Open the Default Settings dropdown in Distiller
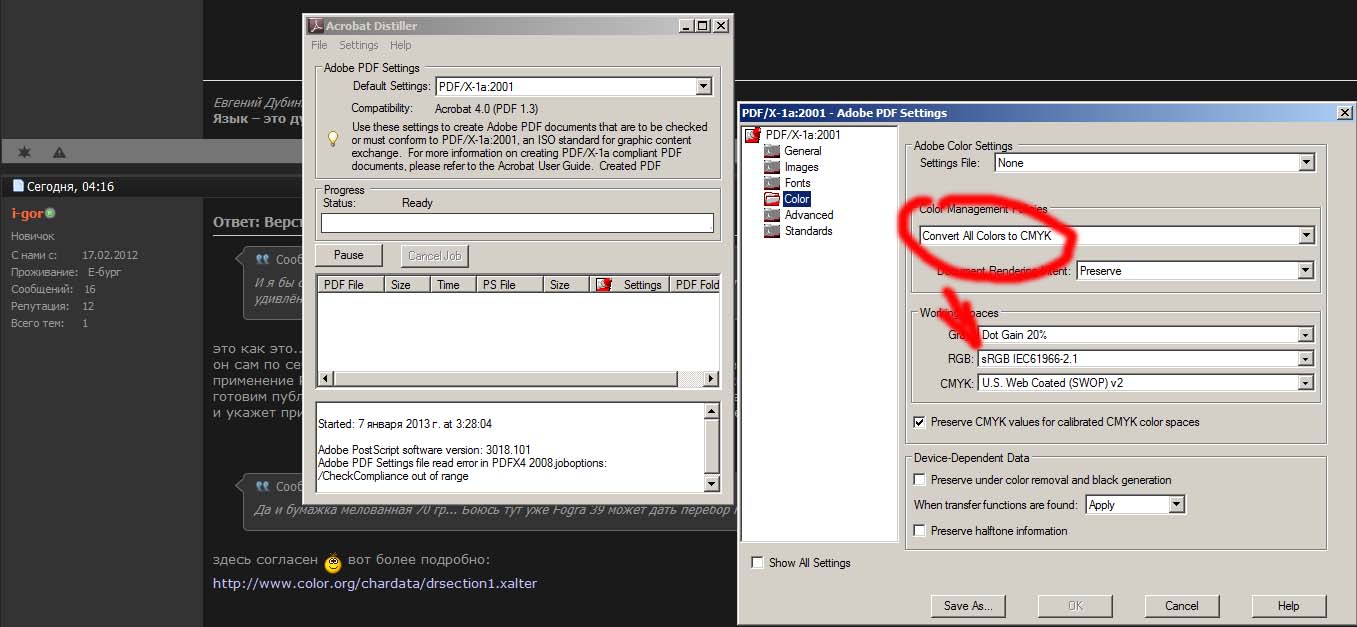The image size is (1357, 627). click(703, 87)
